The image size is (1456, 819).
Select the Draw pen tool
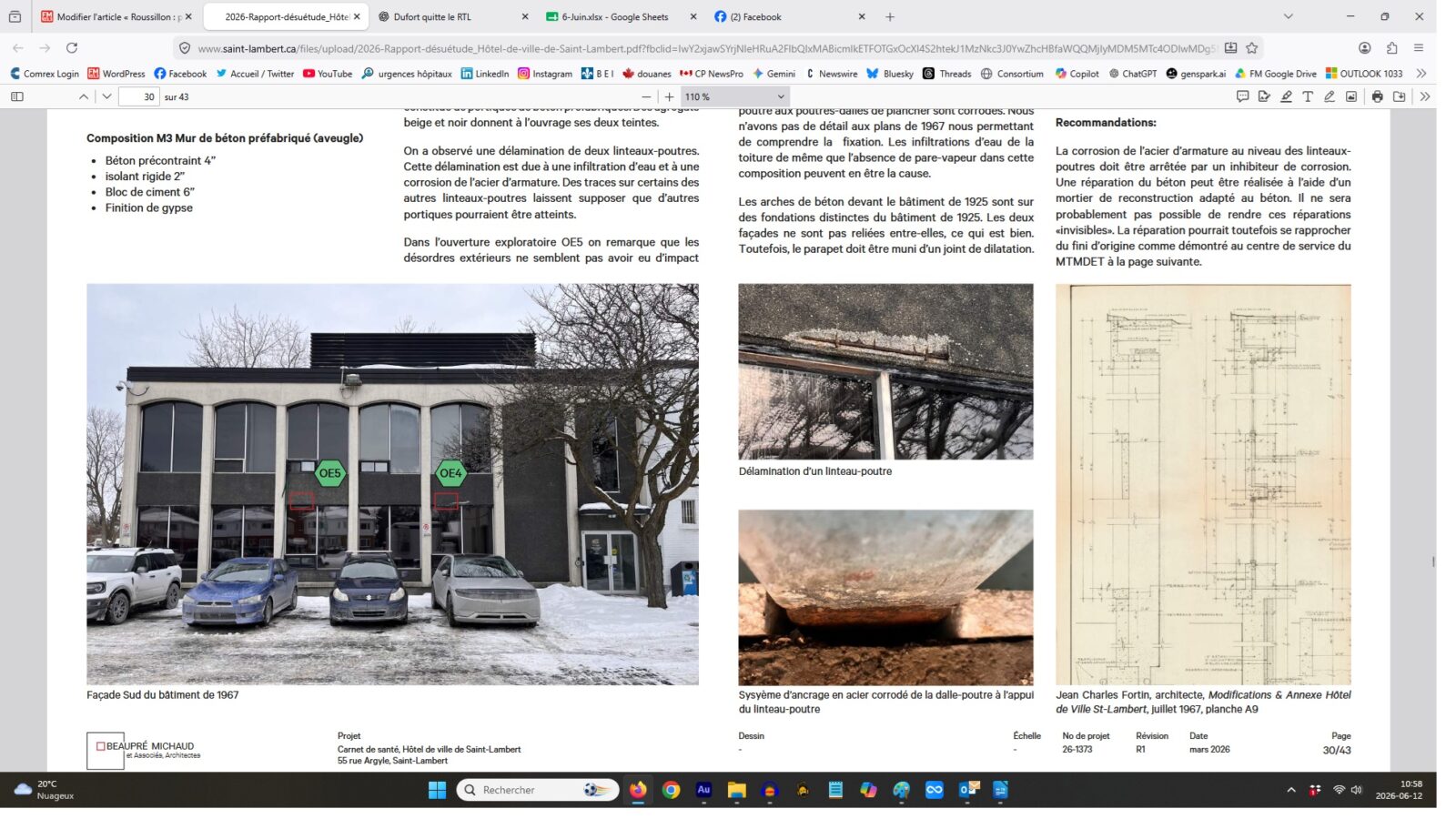coord(1330,96)
